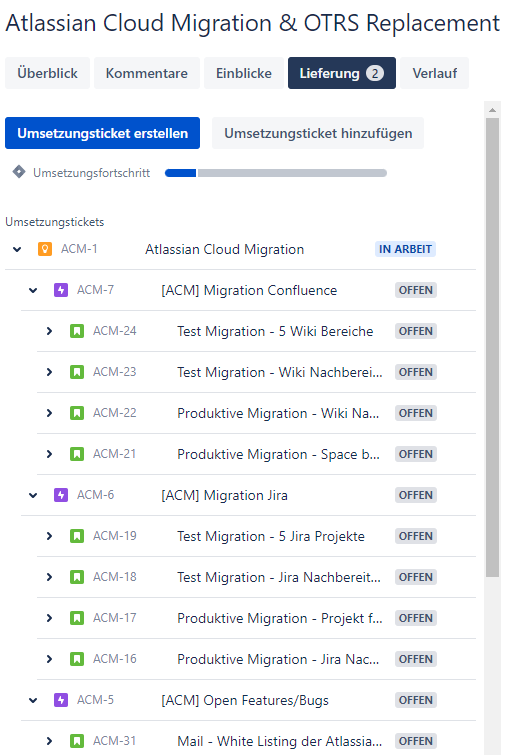The height and width of the screenshot is (755, 505).
Task: Click the scrollbar up arrow
Action: pos(492,110)
